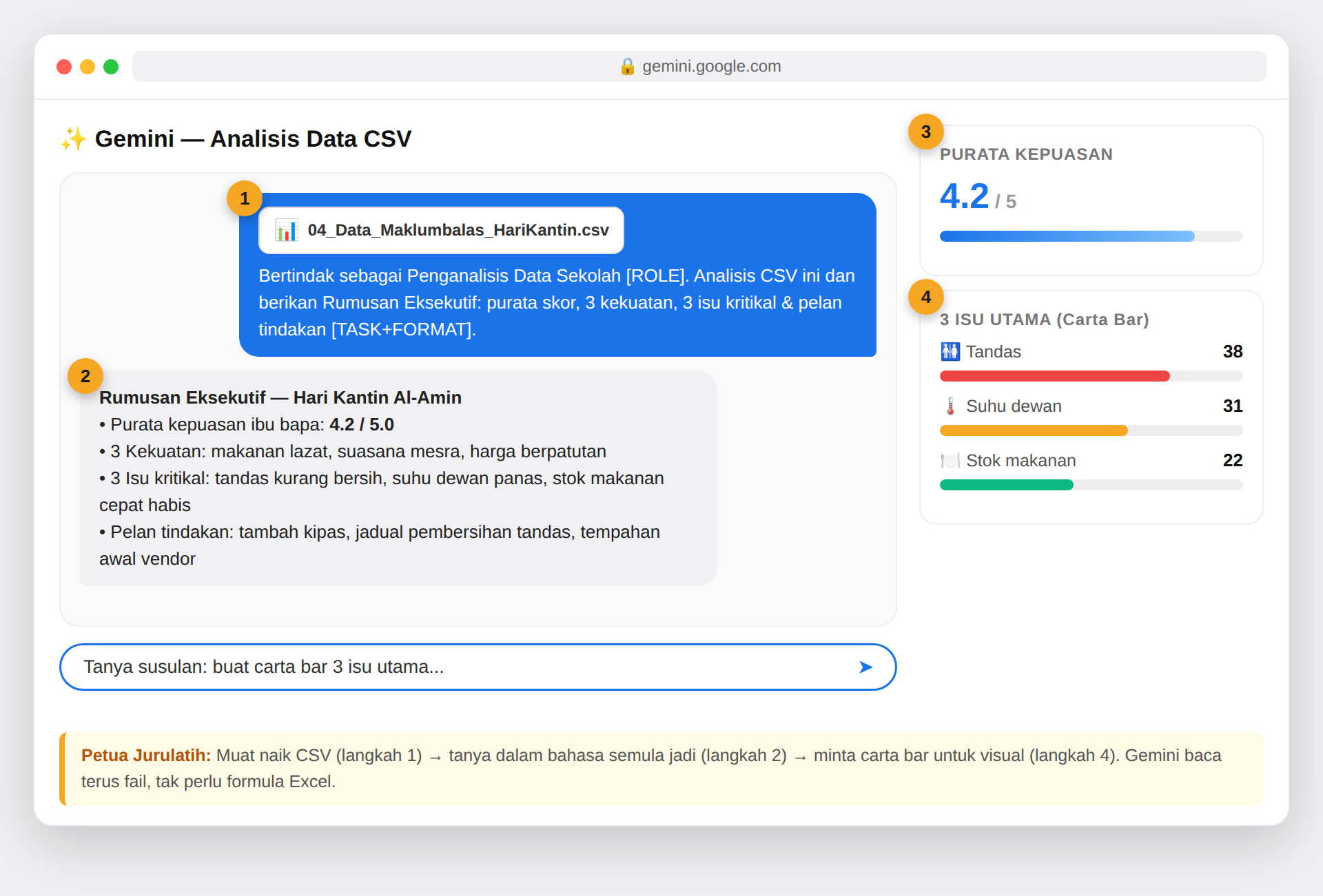Screen dimensions: 1323x896
Task: Click the Gemini sparkle icon in heading
Action: (x=74, y=139)
